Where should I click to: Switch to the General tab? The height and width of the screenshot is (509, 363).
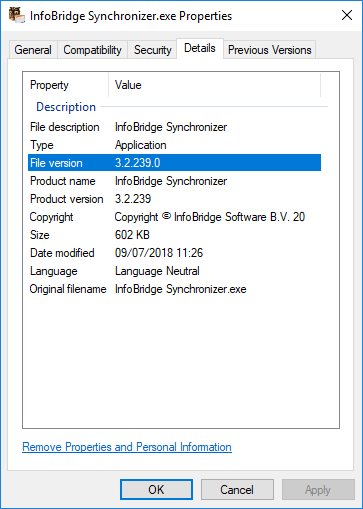point(33,50)
